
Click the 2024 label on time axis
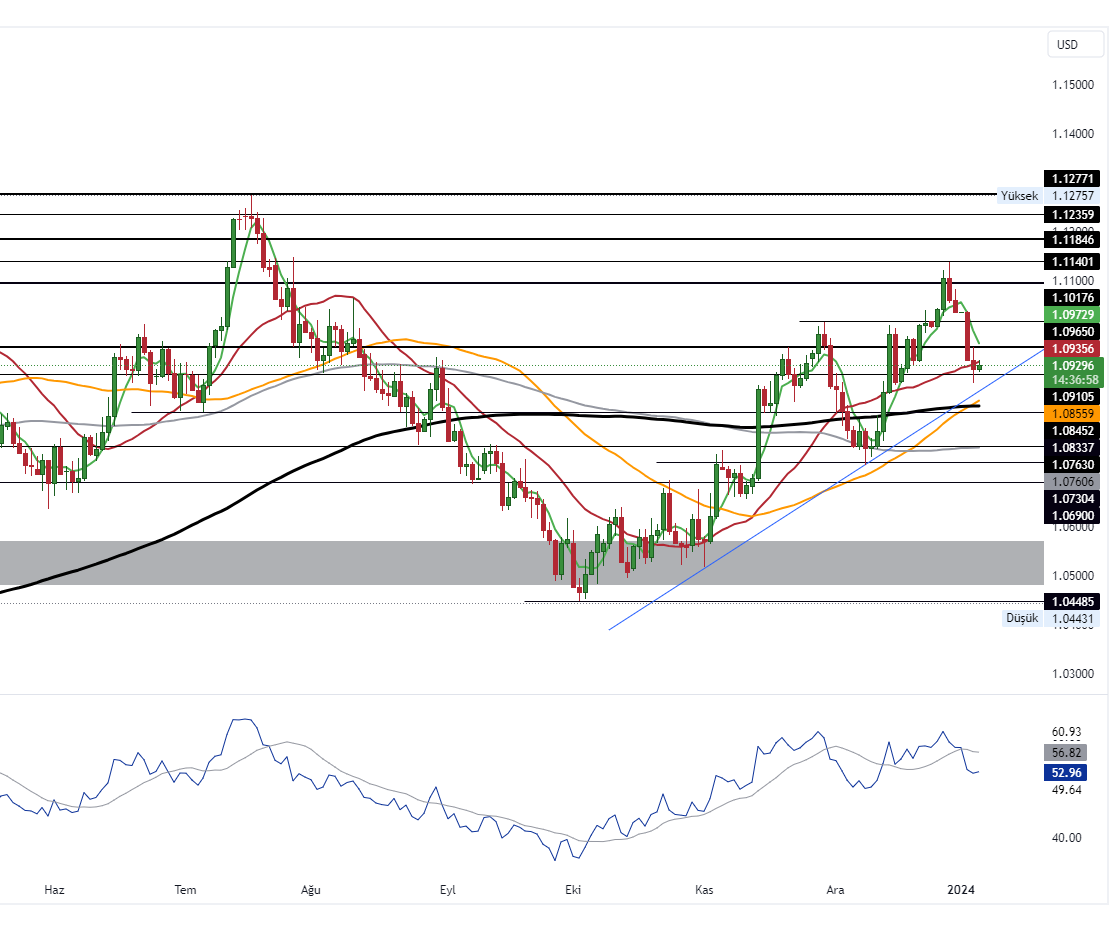coord(961,889)
